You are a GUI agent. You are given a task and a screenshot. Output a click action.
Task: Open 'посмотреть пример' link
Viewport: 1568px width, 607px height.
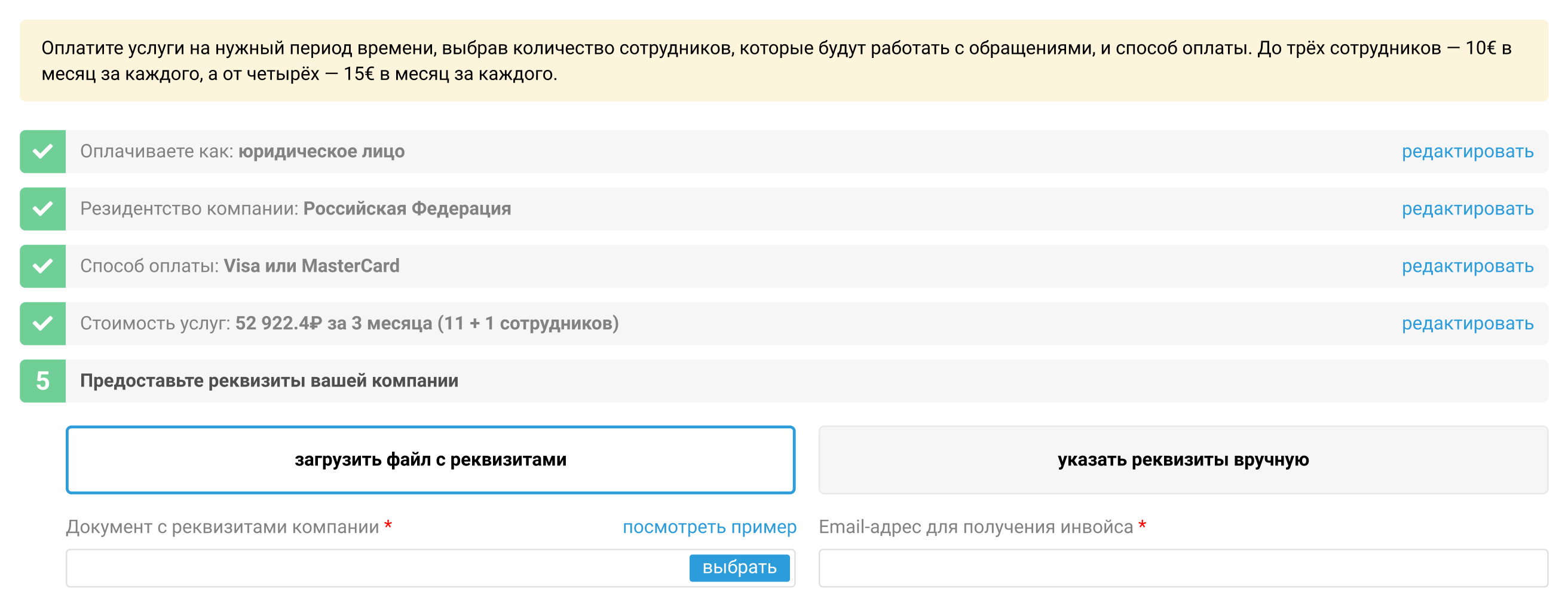[709, 526]
